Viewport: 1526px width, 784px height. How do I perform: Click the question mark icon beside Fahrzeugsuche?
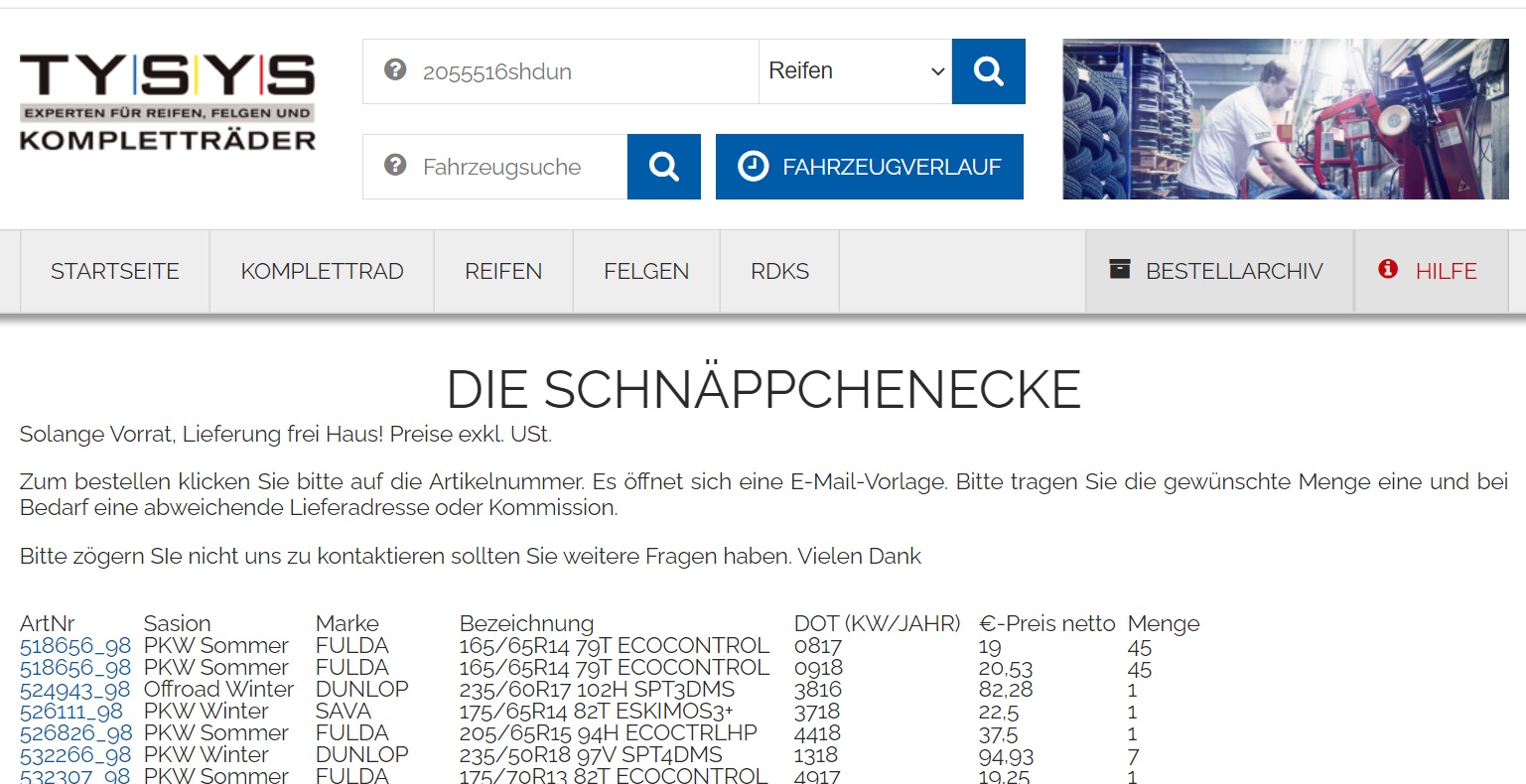coord(395,166)
